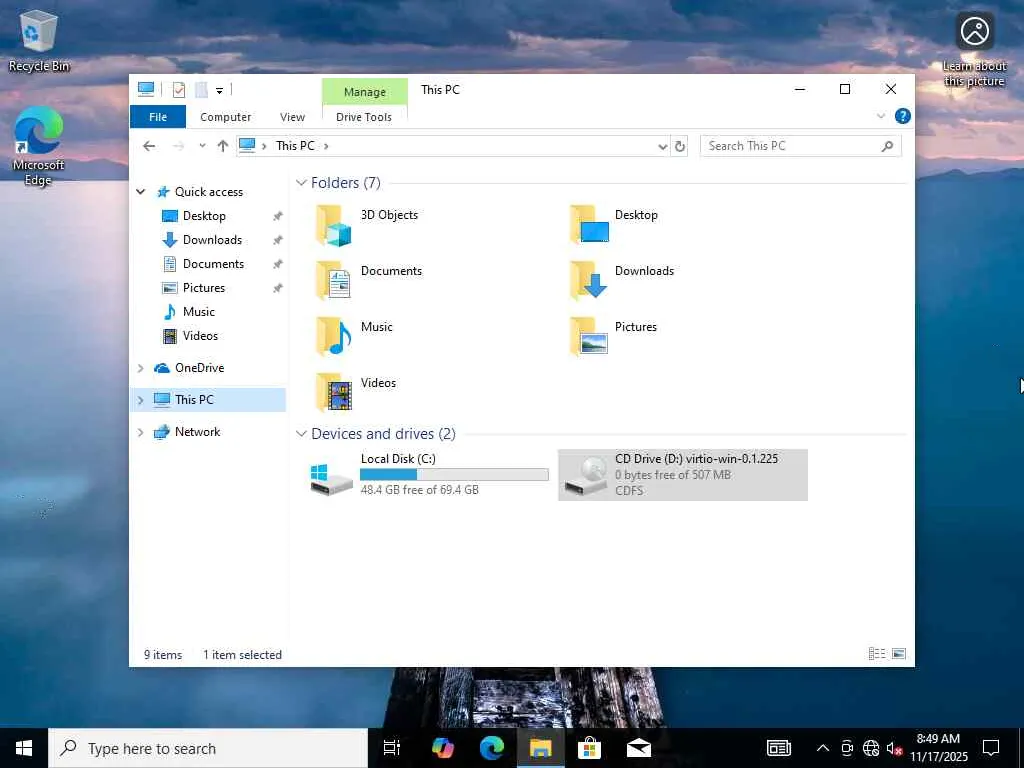Collapse the Folders (7) group
The image size is (1024, 768).
(x=301, y=183)
